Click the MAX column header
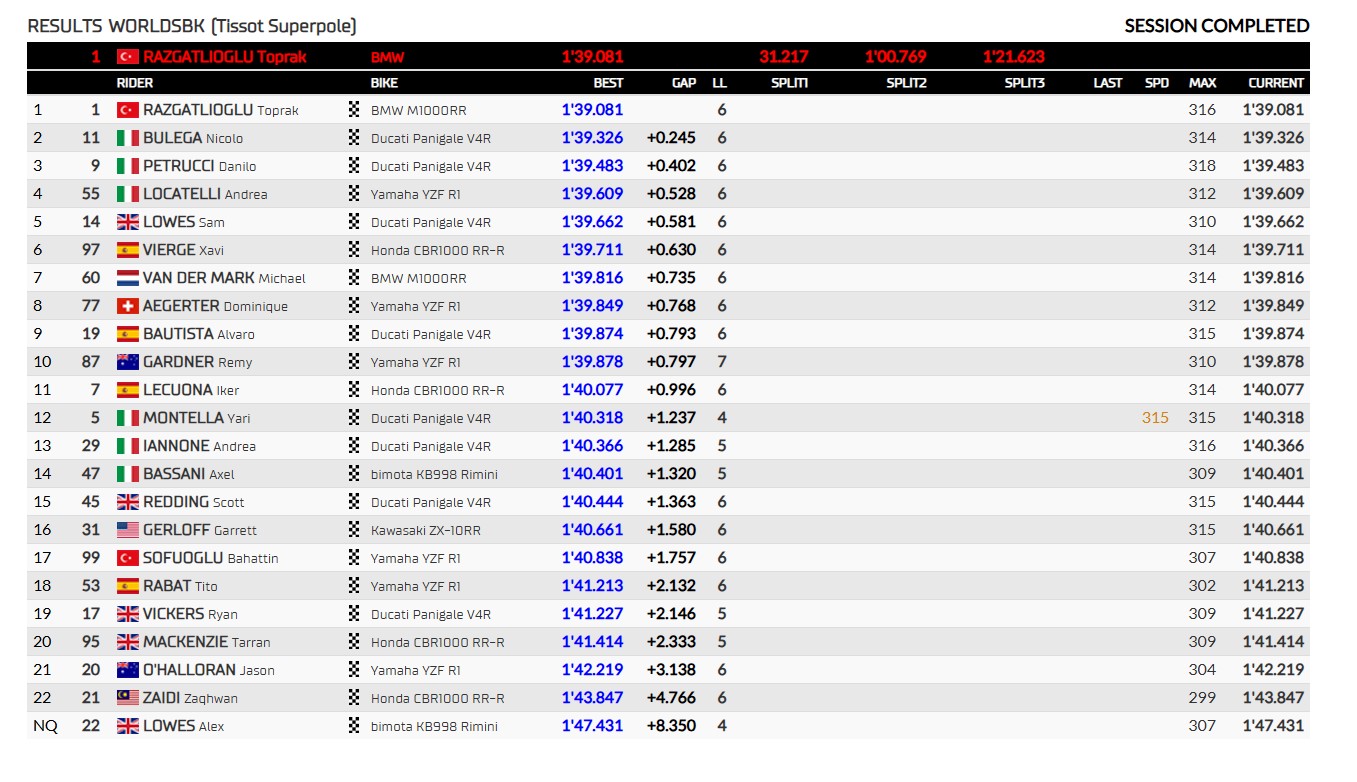 [1203, 83]
